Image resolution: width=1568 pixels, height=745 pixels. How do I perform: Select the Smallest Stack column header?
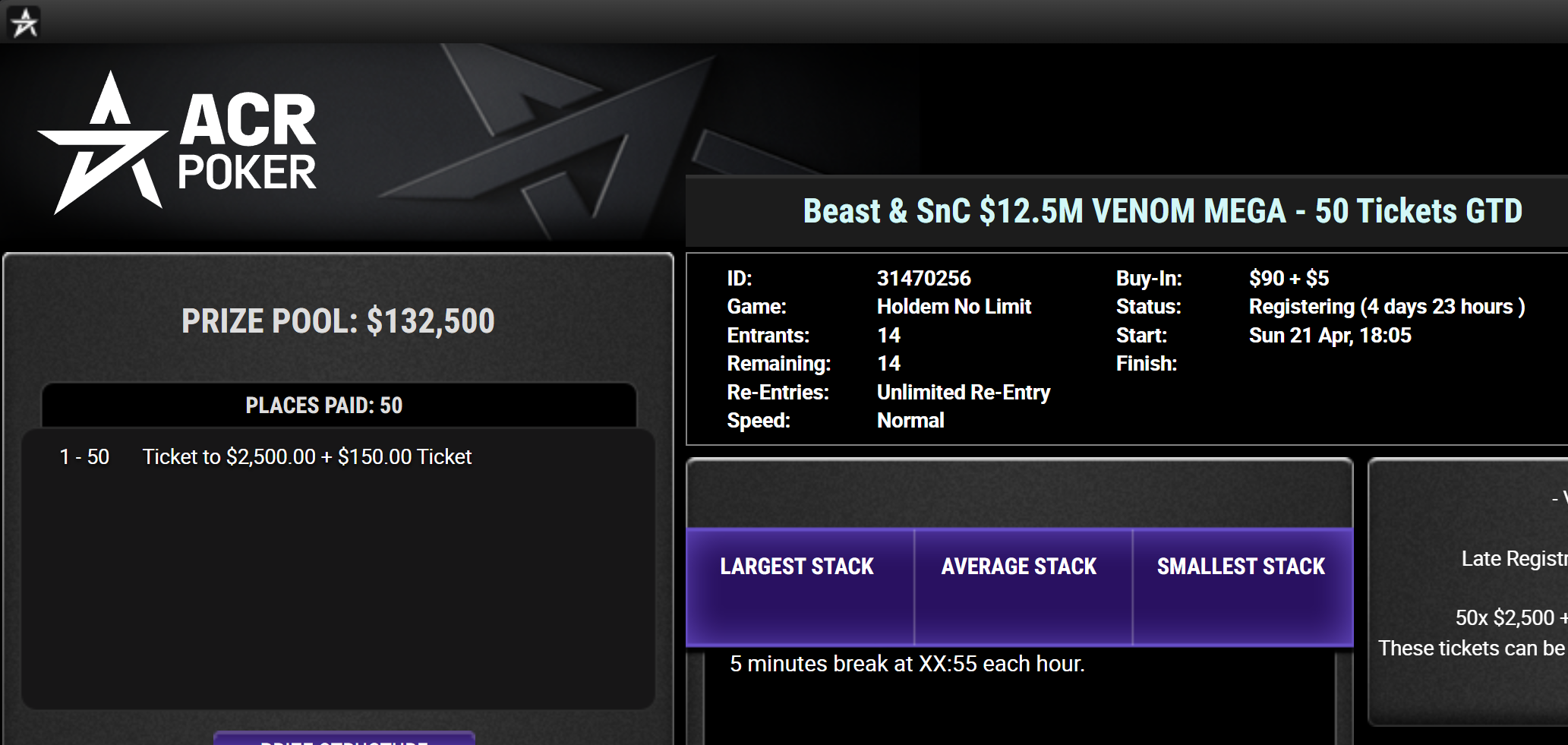click(1241, 567)
